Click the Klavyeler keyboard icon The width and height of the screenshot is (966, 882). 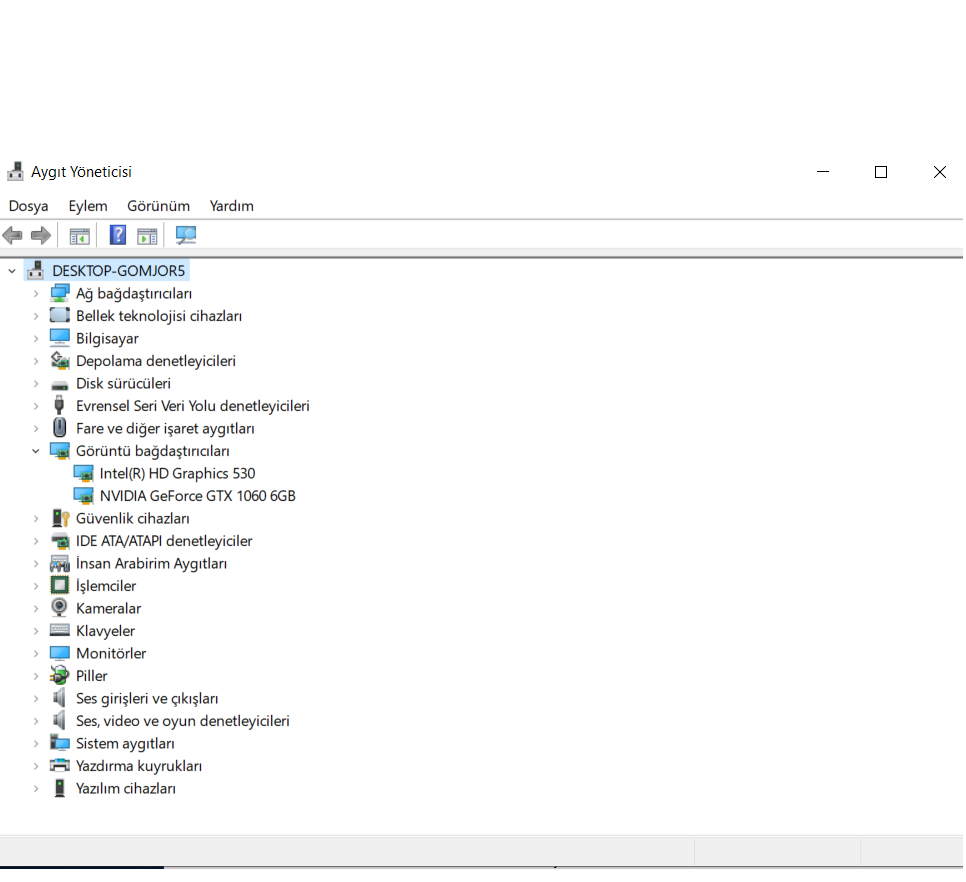pyautogui.click(x=60, y=630)
